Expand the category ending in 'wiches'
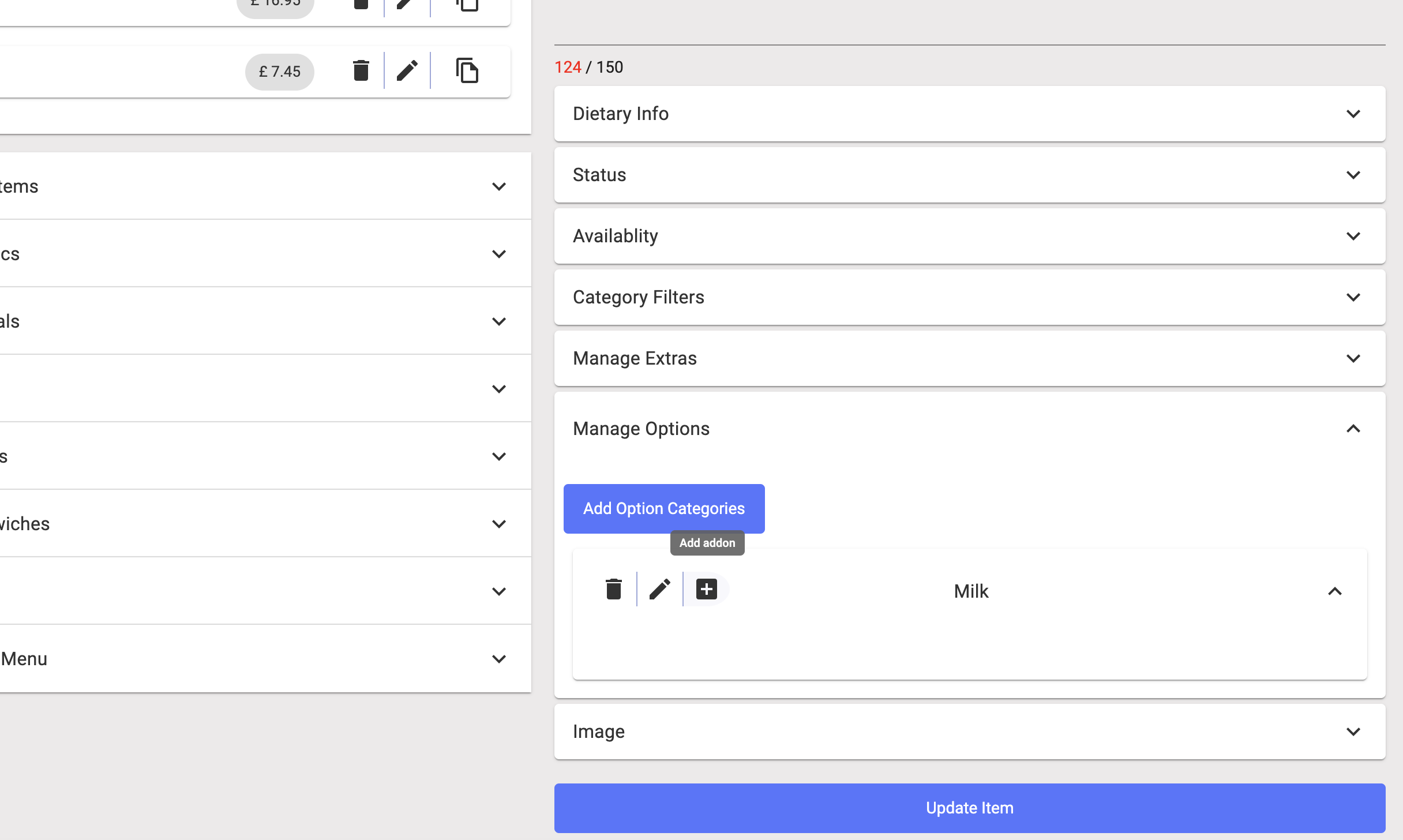This screenshot has width=1403, height=840. tap(498, 524)
